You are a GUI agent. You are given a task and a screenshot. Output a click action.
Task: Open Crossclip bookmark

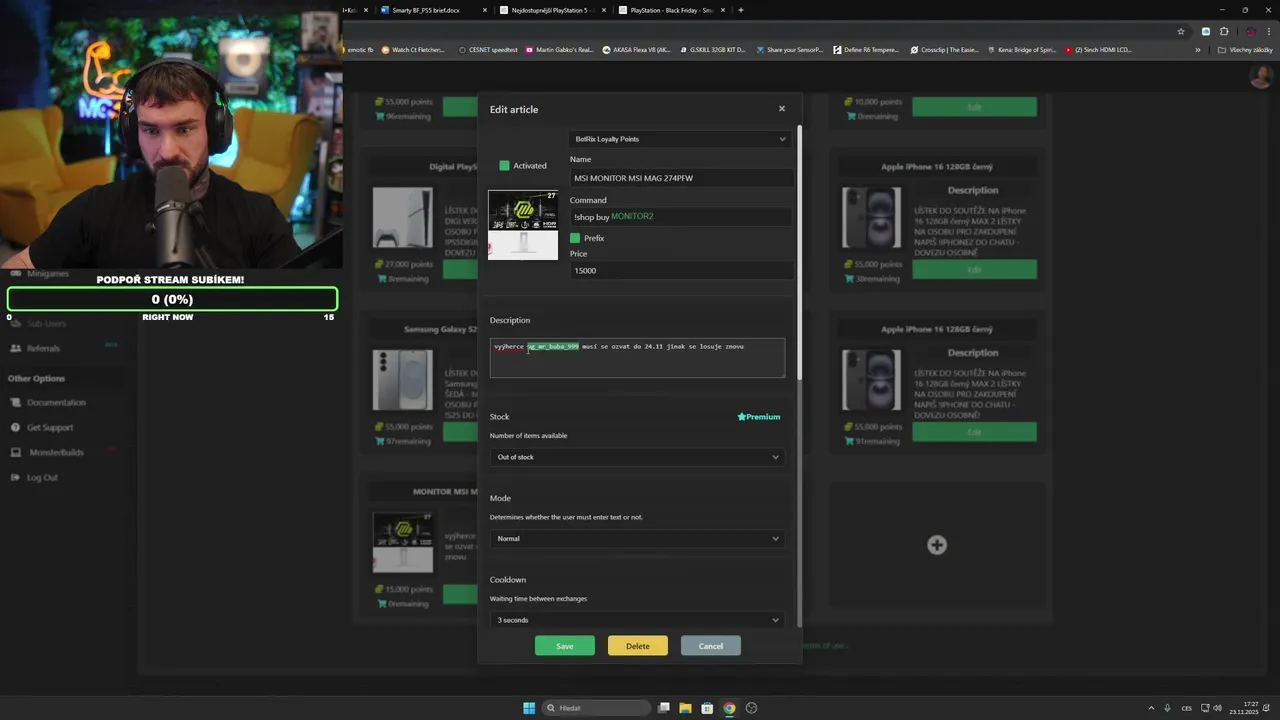point(944,49)
